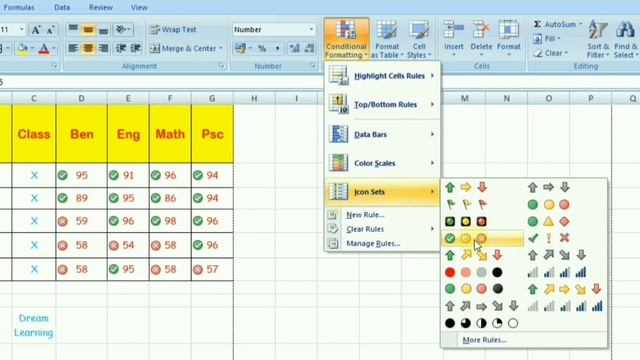
Task: Decrease decimal places
Action: 310,49
